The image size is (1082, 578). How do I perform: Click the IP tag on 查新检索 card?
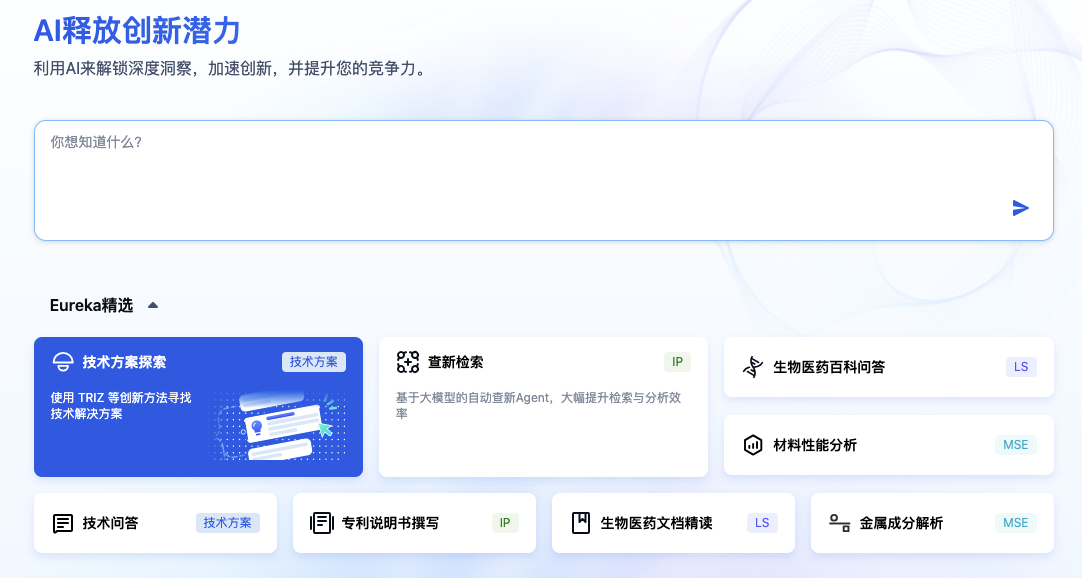pyautogui.click(x=677, y=362)
